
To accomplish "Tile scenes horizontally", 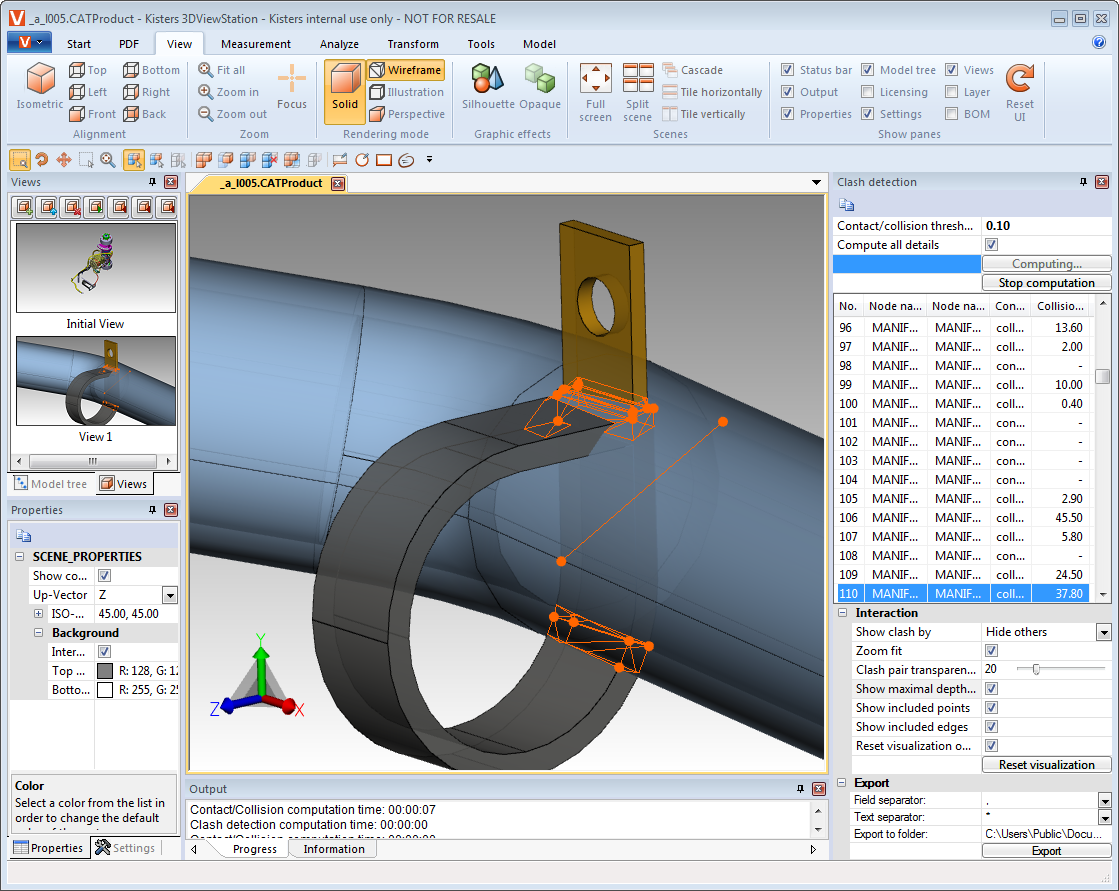I will pyautogui.click(x=712, y=92).
